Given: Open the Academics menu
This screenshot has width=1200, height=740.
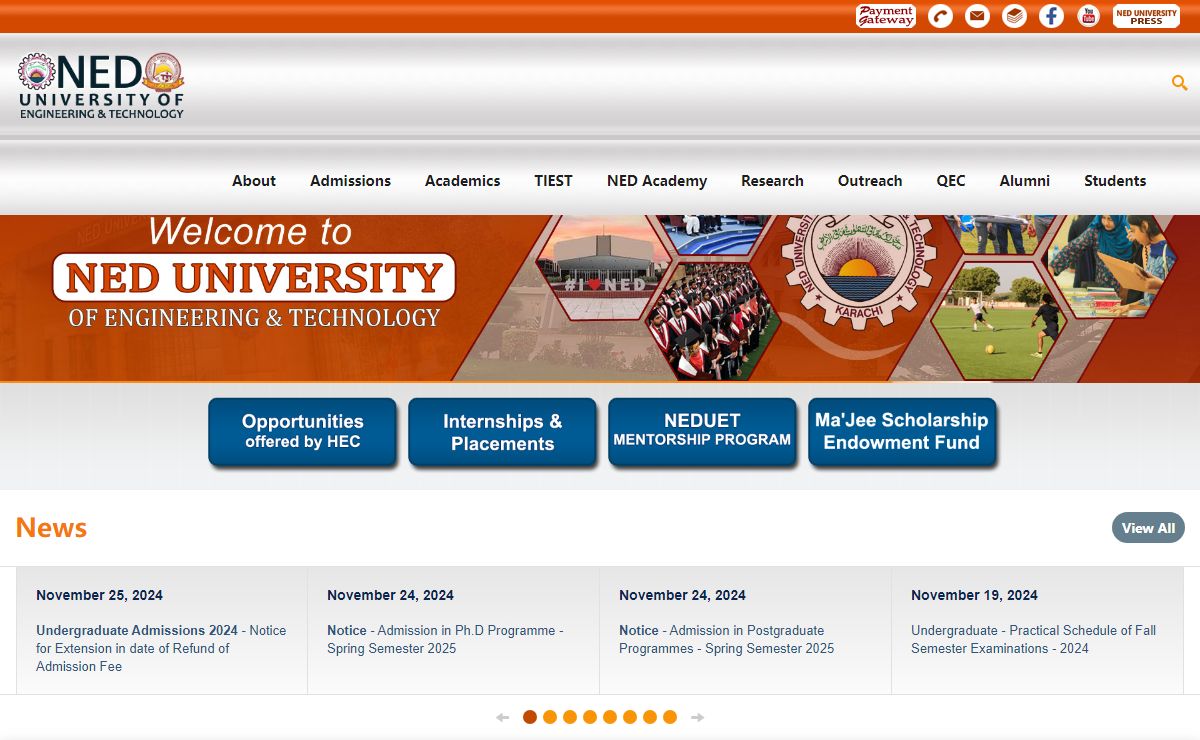Looking at the screenshot, I should click(x=462, y=181).
